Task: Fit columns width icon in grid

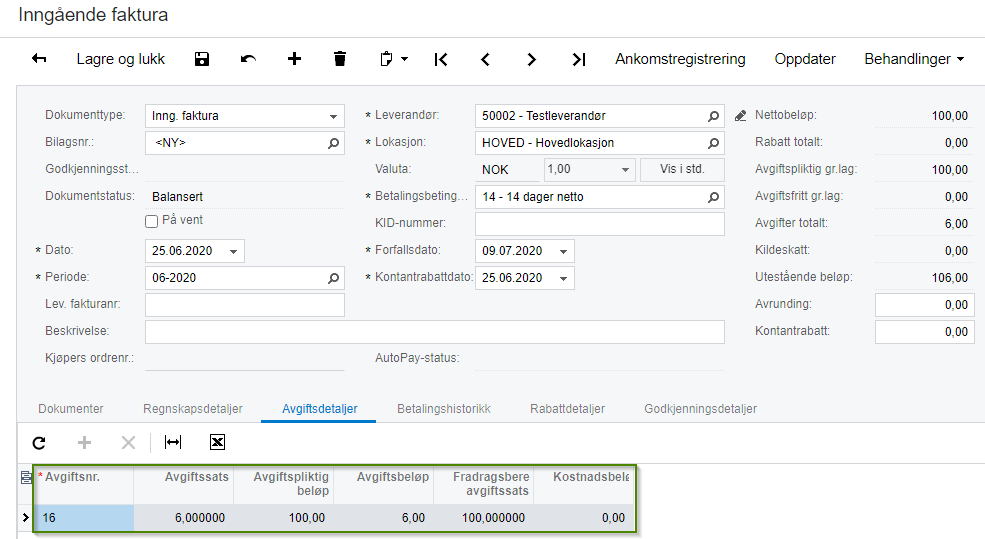Action: [173, 442]
